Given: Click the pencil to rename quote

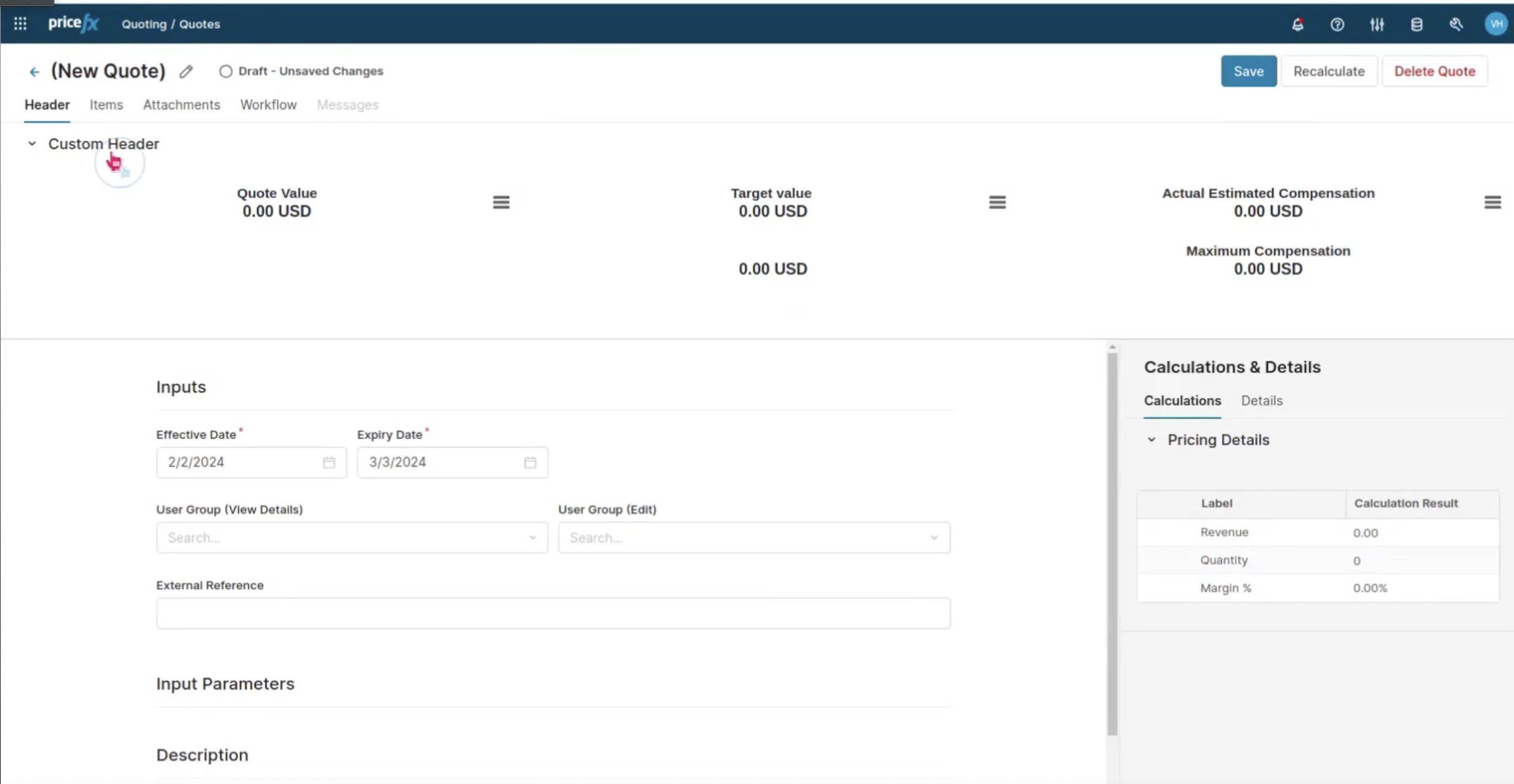Looking at the screenshot, I should coord(186,72).
